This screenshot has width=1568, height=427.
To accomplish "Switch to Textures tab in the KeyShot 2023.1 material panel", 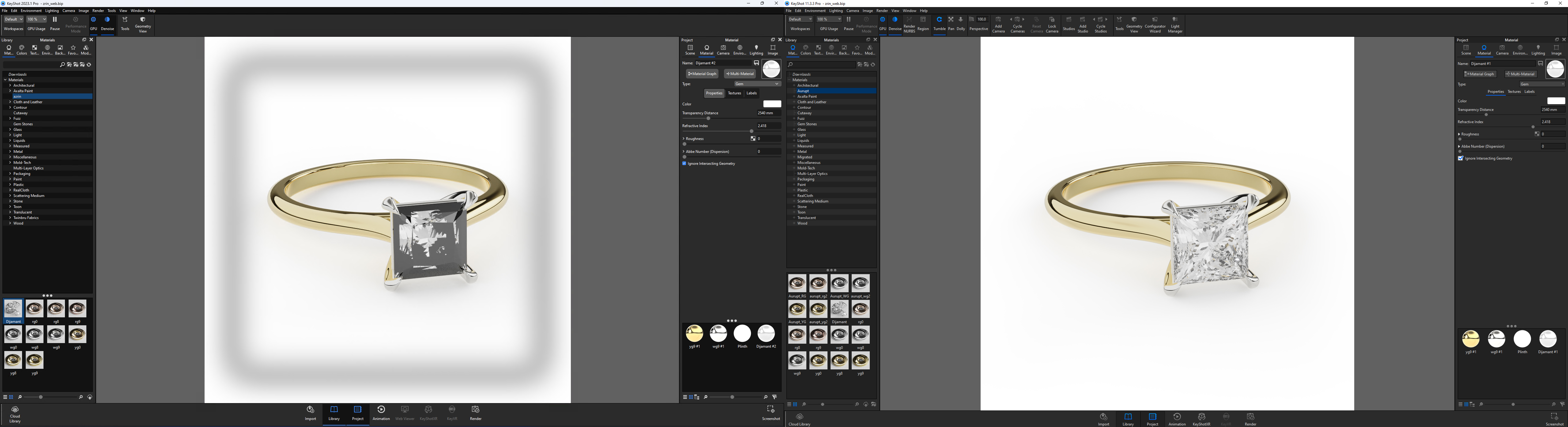I will click(735, 93).
